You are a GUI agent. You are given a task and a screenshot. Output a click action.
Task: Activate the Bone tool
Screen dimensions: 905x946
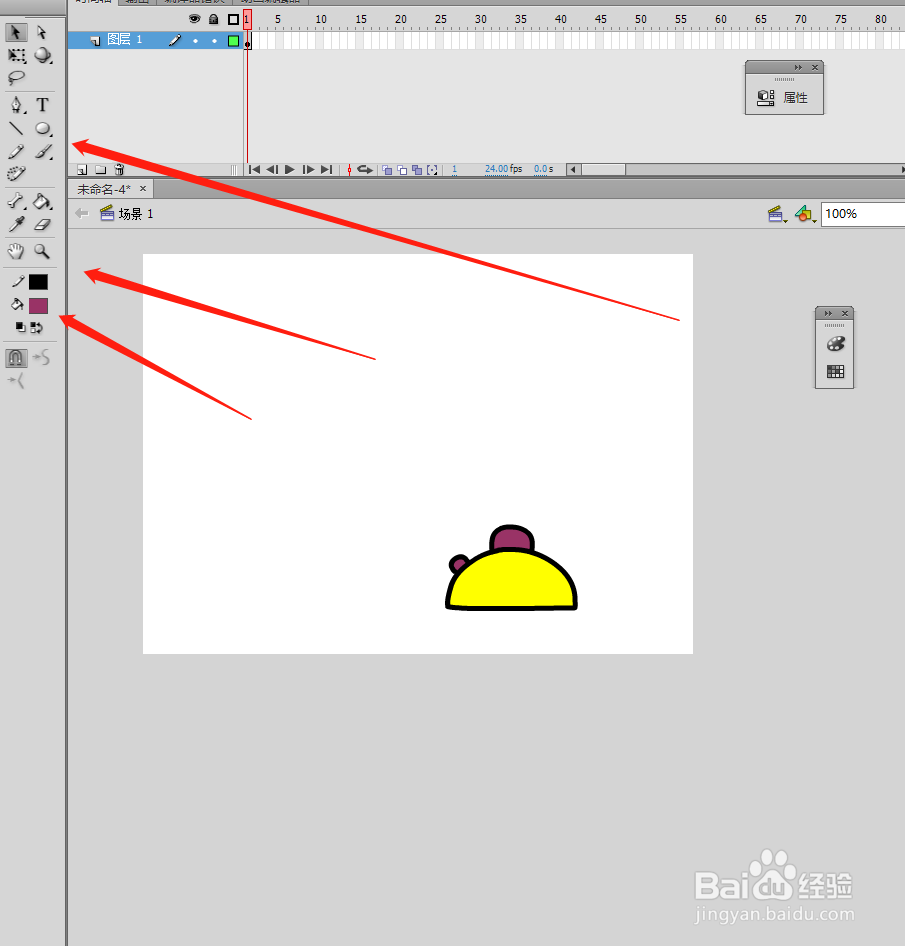click(x=16, y=200)
